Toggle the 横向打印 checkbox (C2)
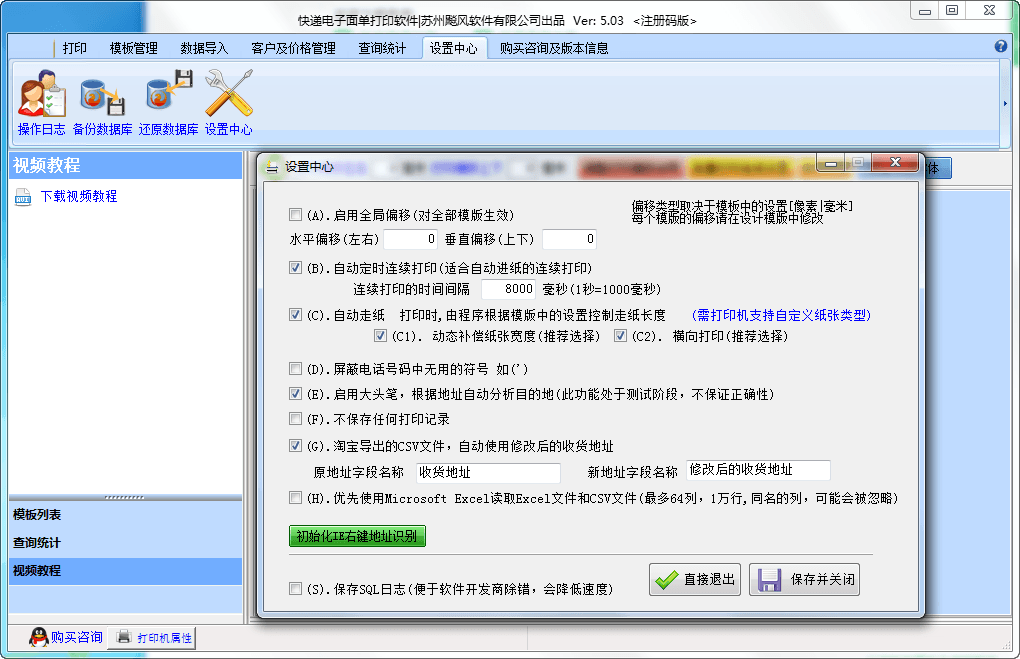The width and height of the screenshot is (1020, 659). click(x=619, y=336)
